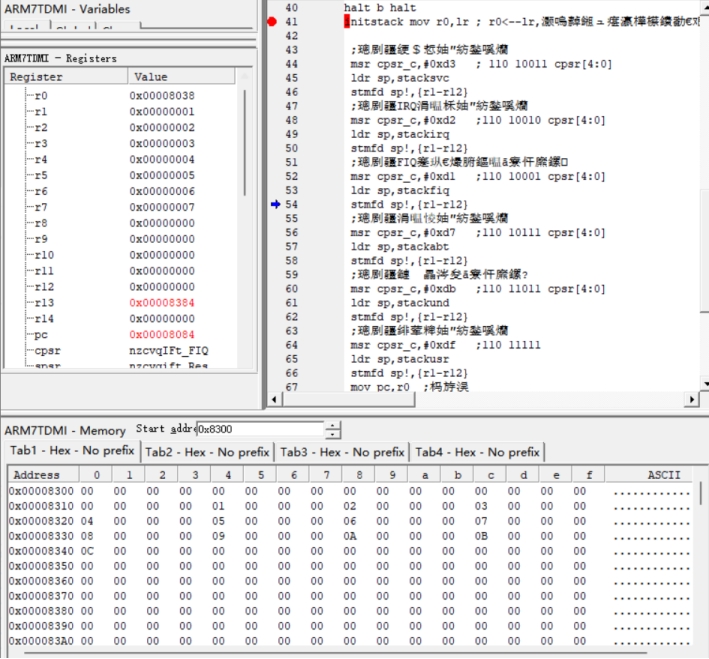Click memory column header f
709x659 pixels.
pos(589,475)
